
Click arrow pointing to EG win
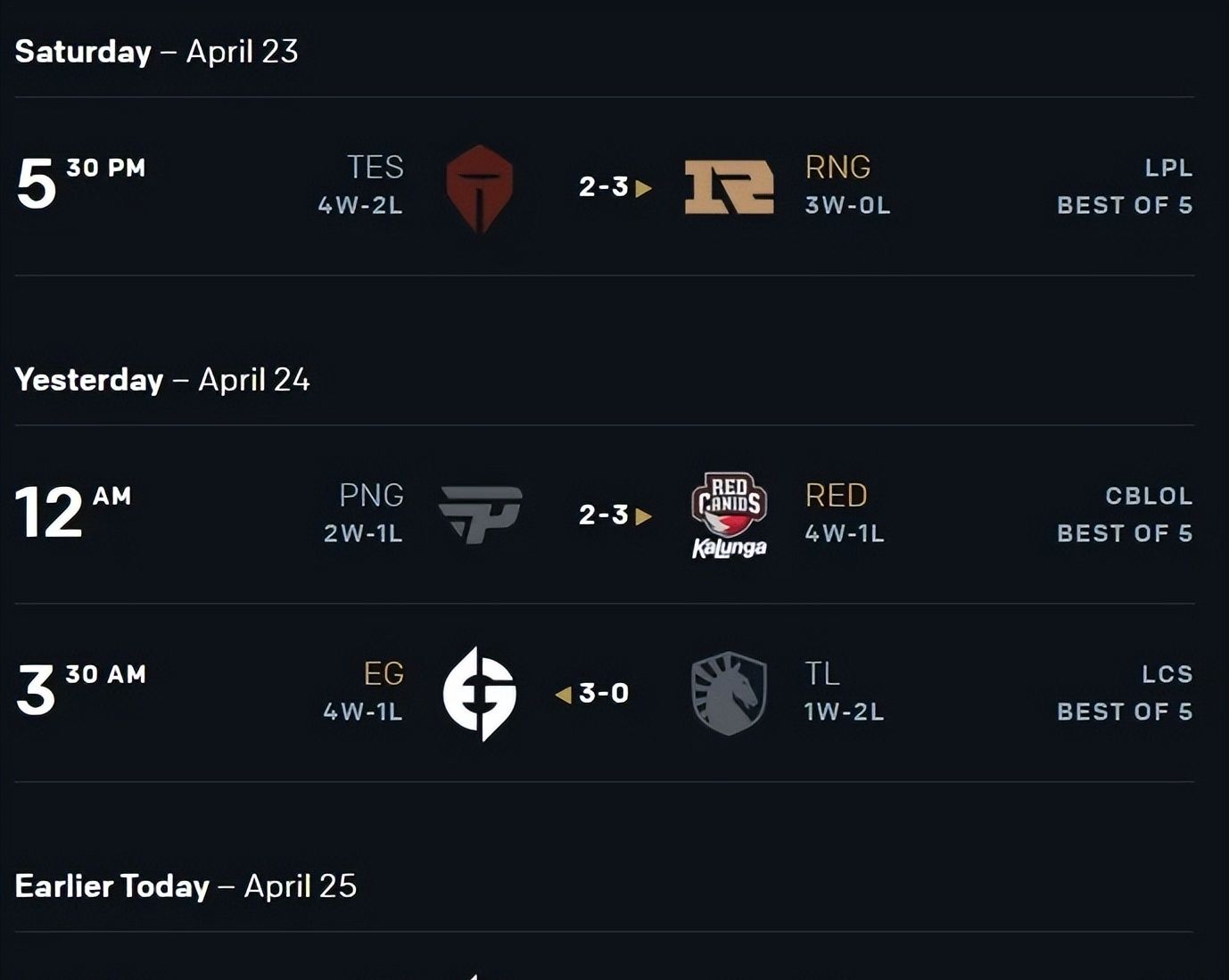563,695
